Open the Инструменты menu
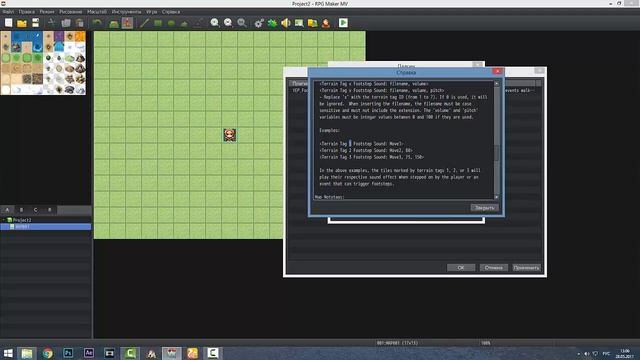This screenshot has height=360, width=640. (x=127, y=12)
